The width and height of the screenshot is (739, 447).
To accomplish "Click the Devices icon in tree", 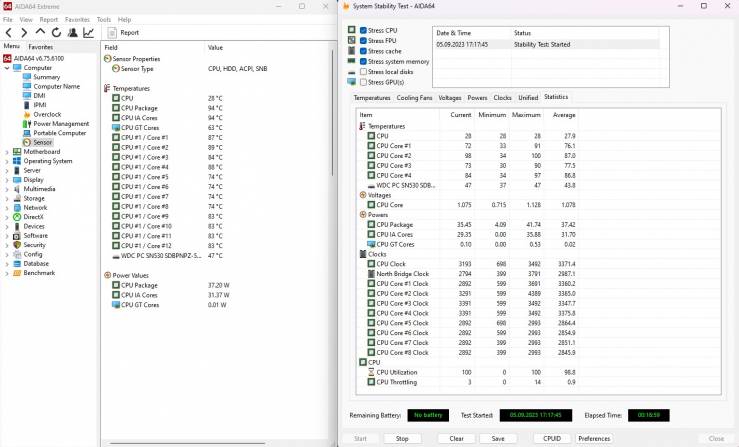I will click(17, 226).
